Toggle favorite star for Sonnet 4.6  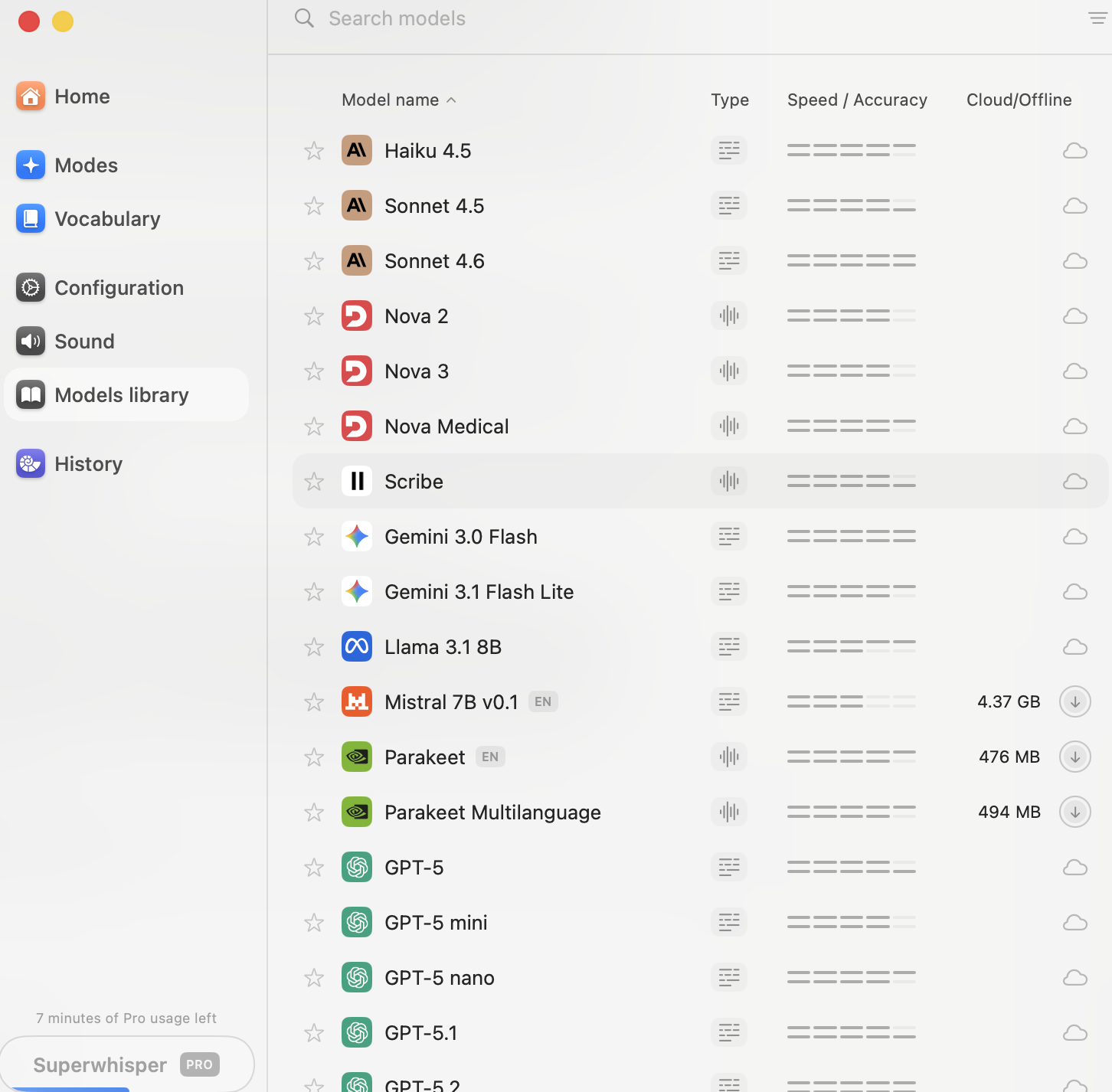click(x=314, y=261)
